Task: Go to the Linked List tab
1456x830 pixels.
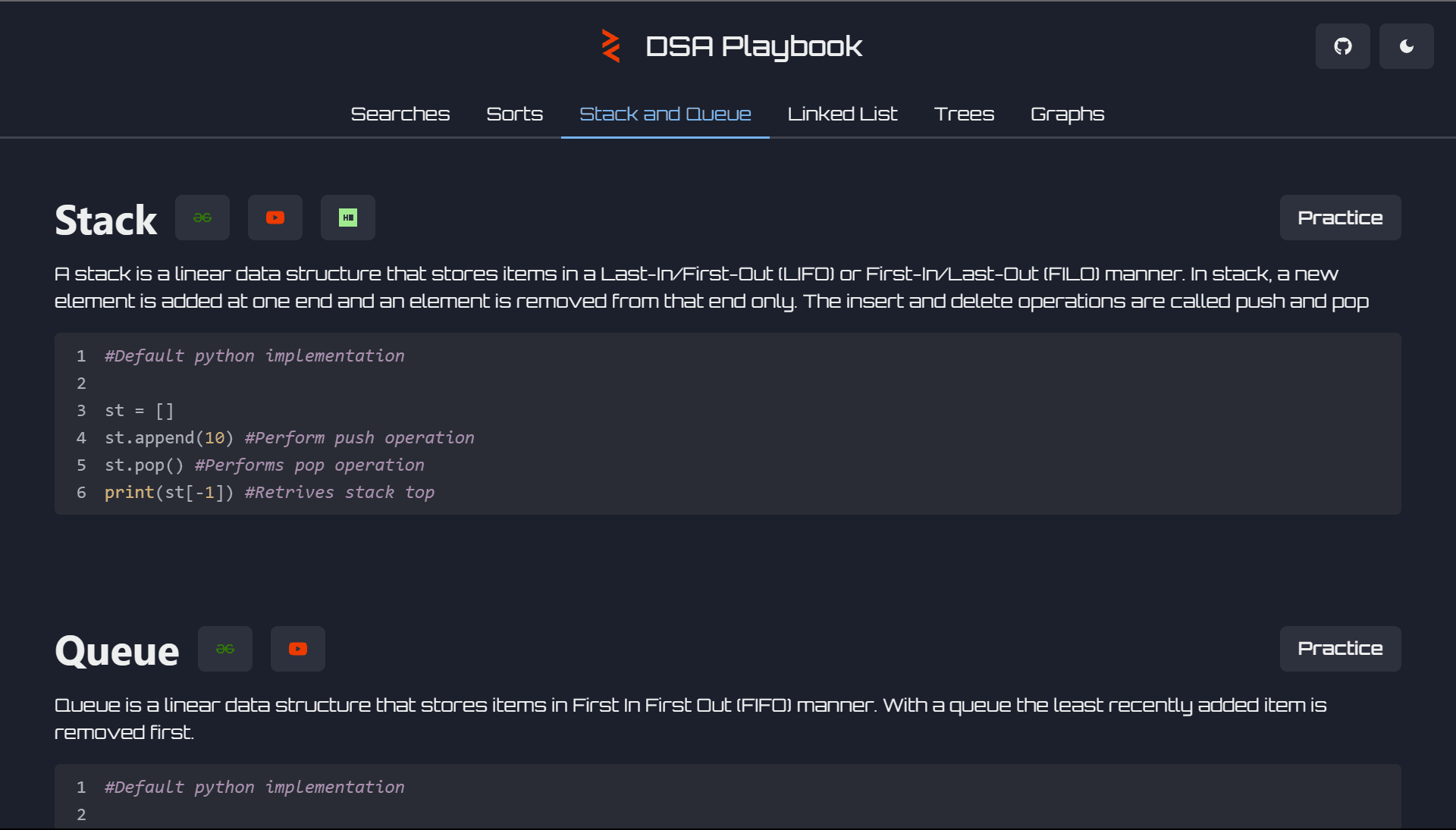Action: (x=842, y=114)
